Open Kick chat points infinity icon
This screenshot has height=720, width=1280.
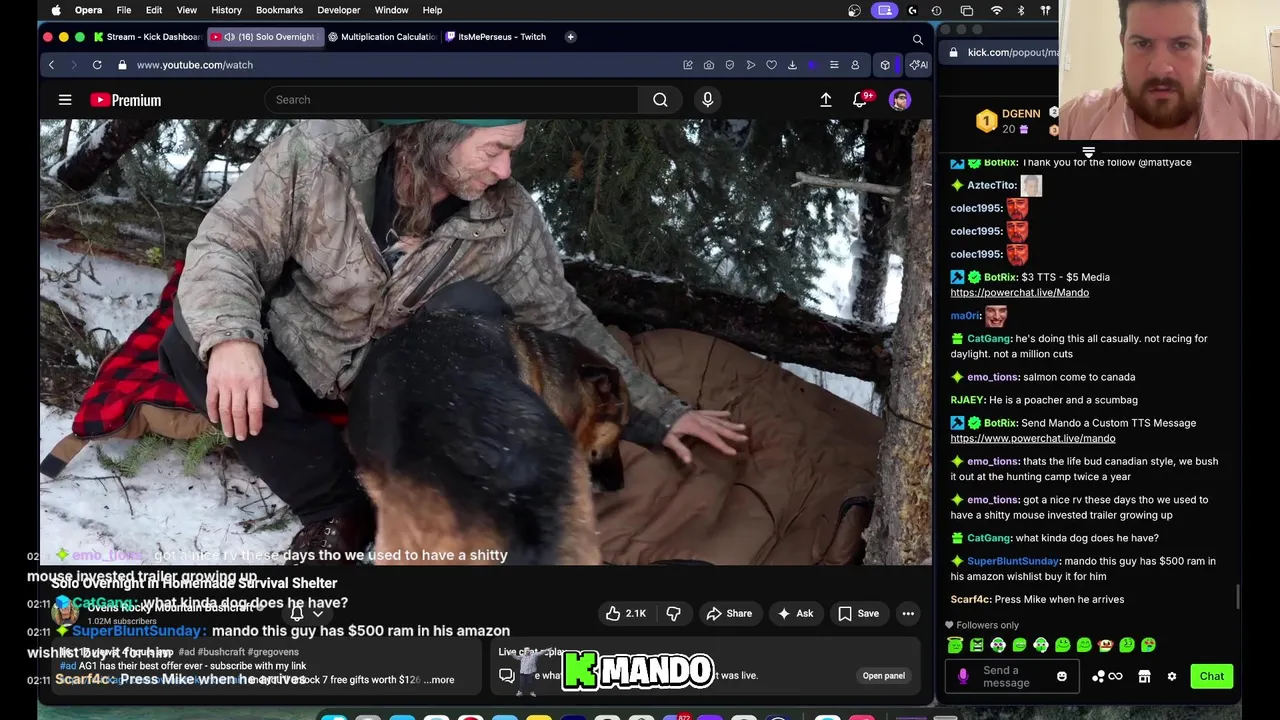point(1115,677)
